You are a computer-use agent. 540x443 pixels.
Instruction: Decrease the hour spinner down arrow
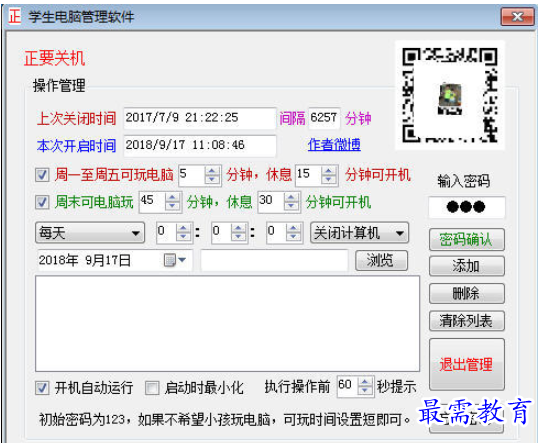pos(183,237)
